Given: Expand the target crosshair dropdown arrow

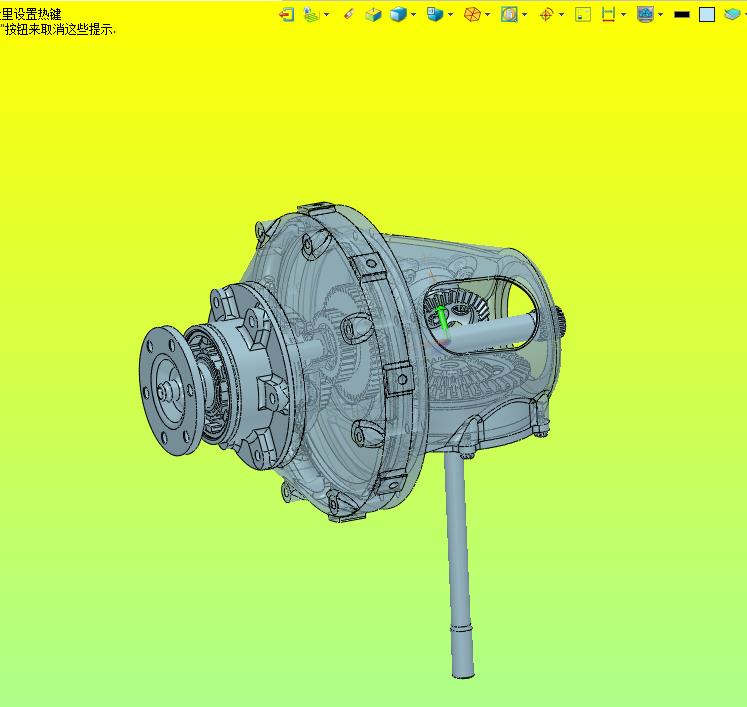Looking at the screenshot, I should [x=561, y=15].
